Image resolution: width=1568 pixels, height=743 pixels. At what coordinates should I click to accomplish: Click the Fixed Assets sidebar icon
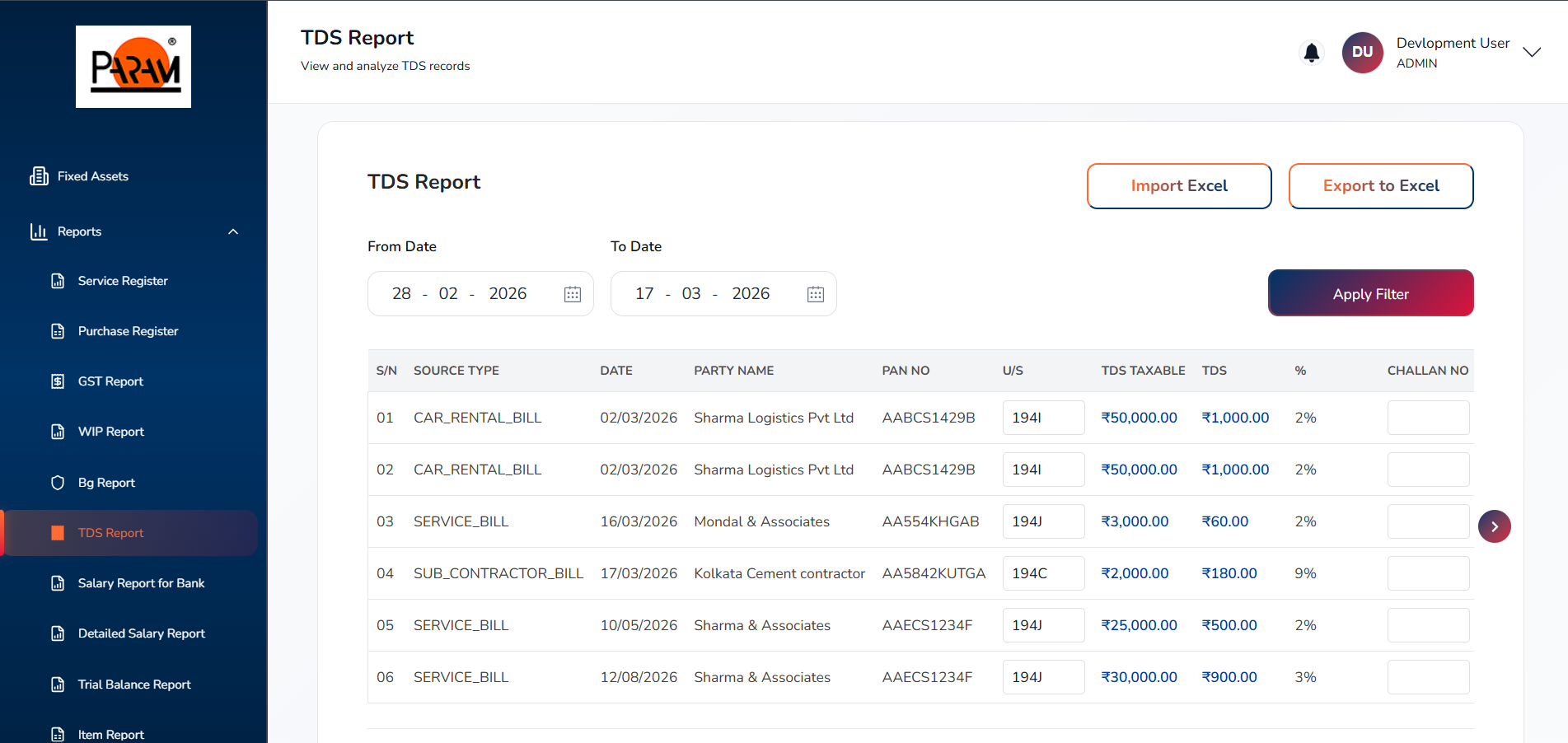(x=39, y=176)
